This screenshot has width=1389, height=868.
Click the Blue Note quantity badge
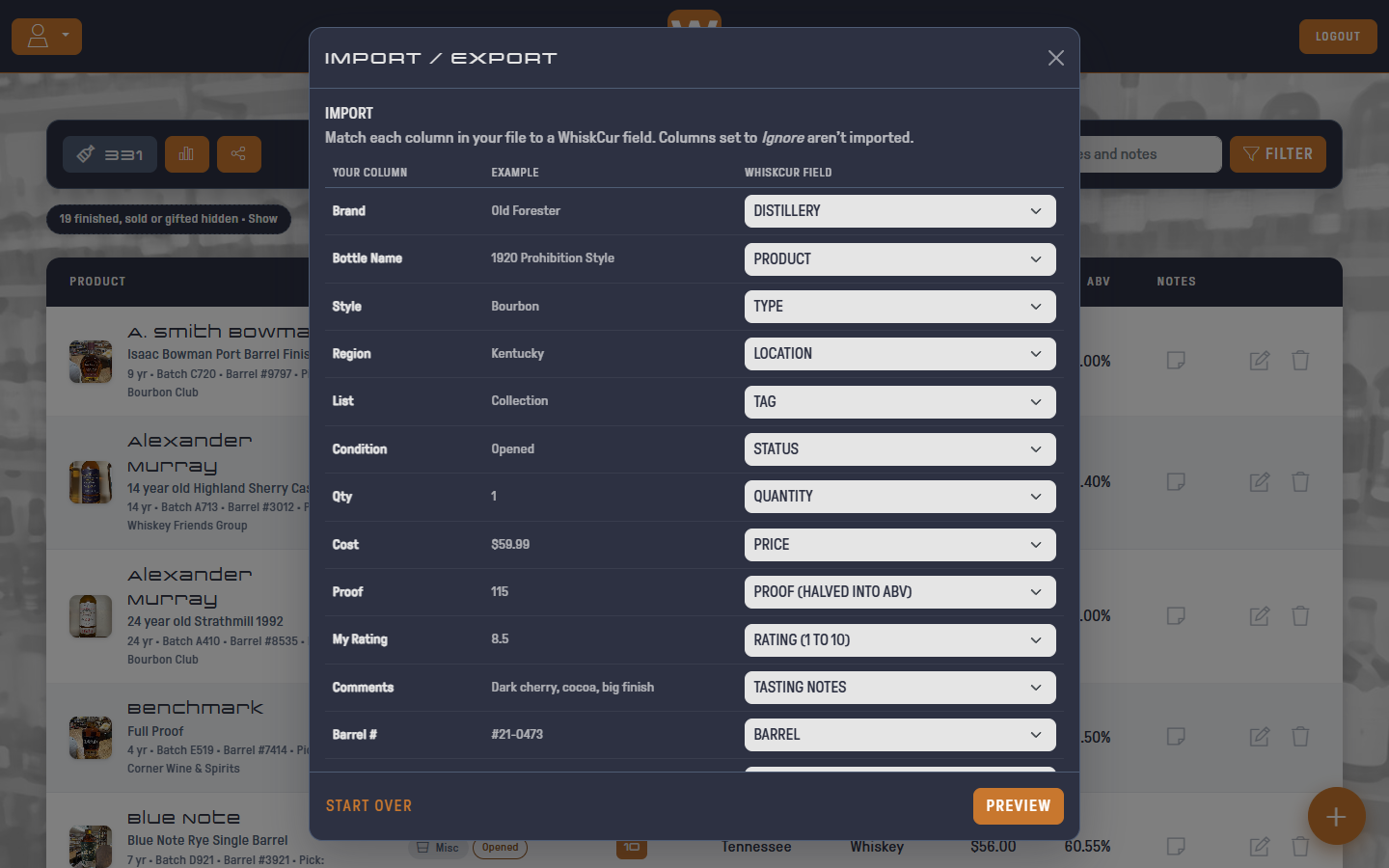632,847
